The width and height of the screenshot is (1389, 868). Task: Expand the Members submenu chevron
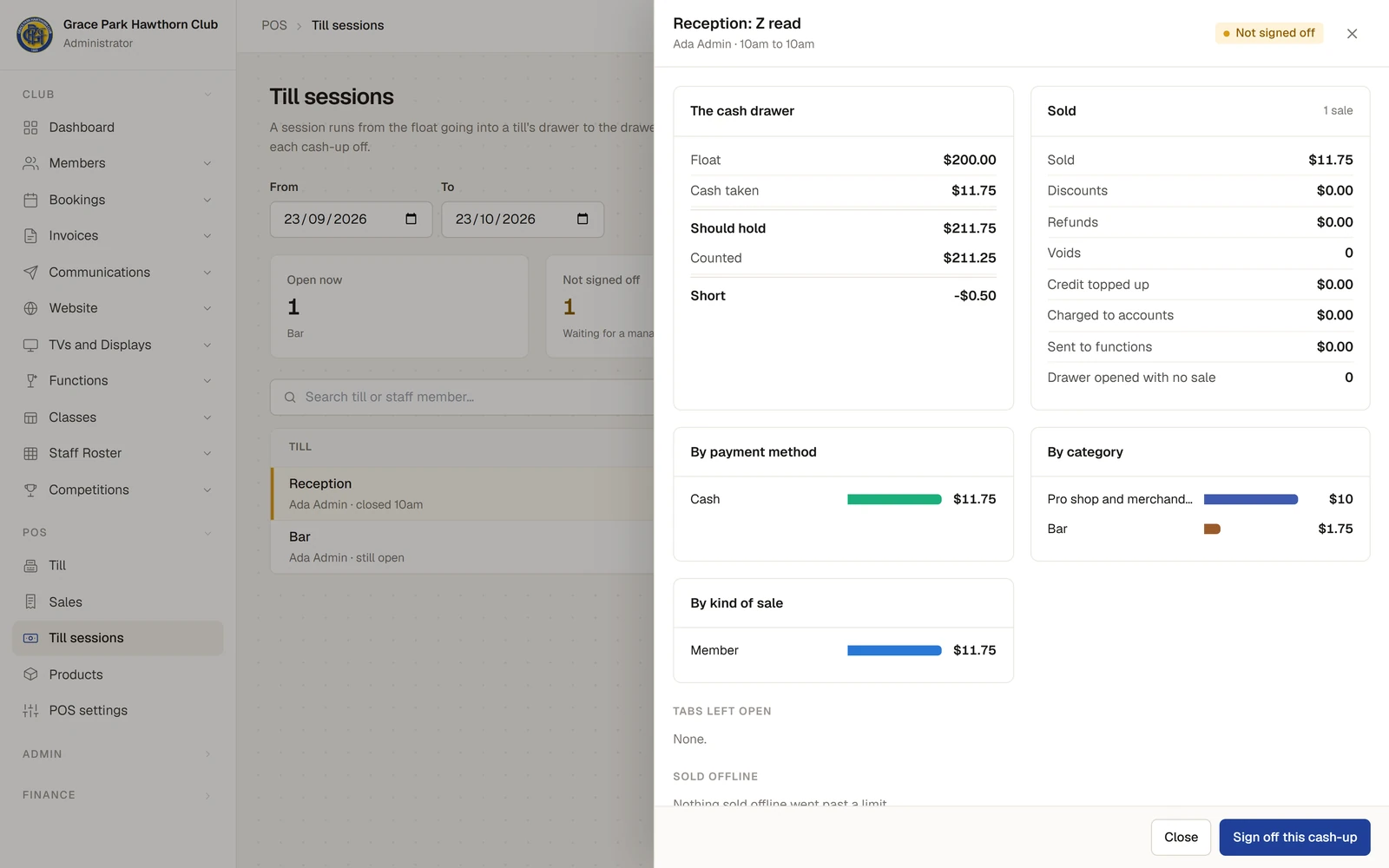pyautogui.click(x=207, y=163)
